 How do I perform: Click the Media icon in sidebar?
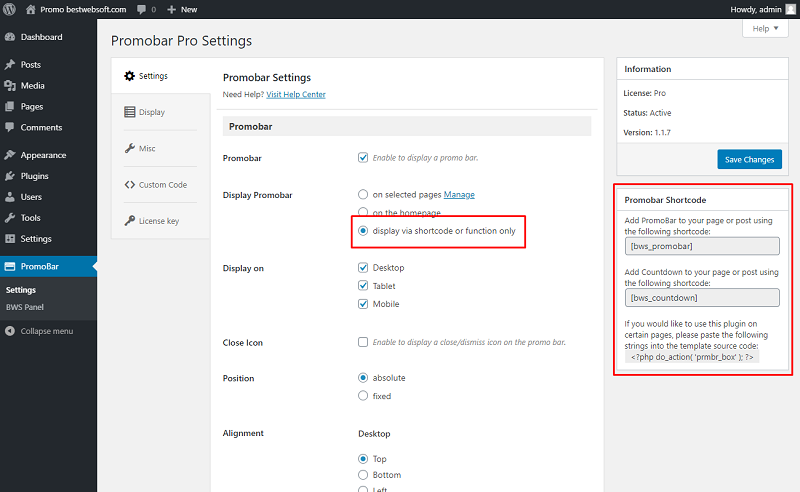[x=10, y=86]
